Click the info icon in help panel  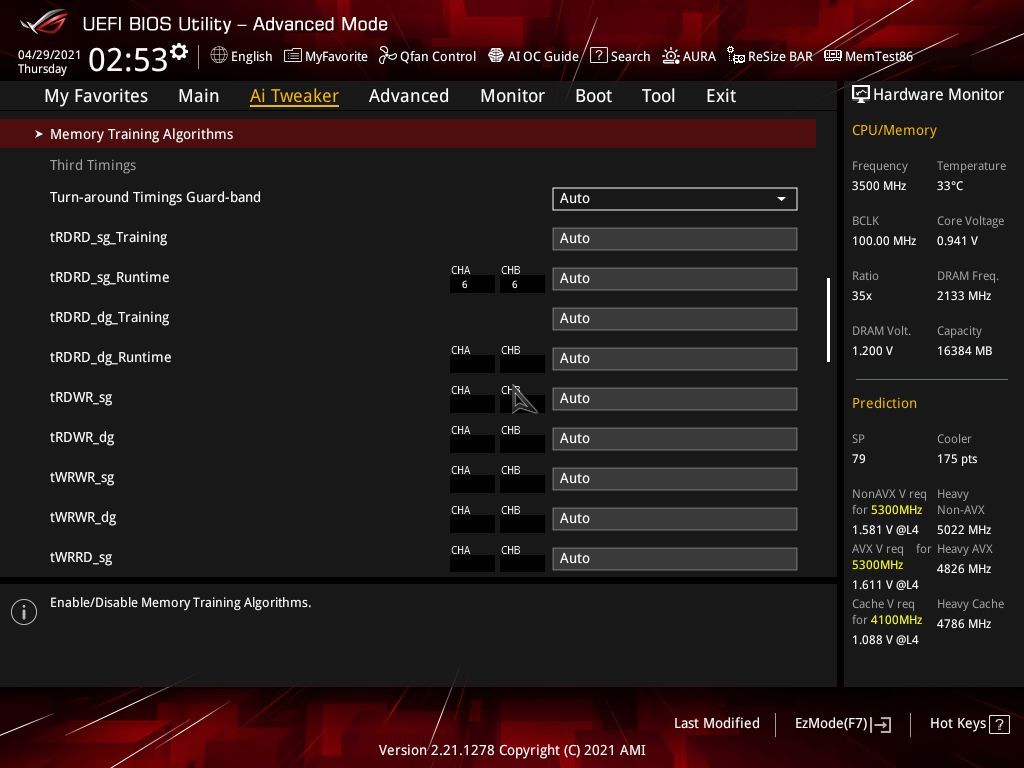24,612
